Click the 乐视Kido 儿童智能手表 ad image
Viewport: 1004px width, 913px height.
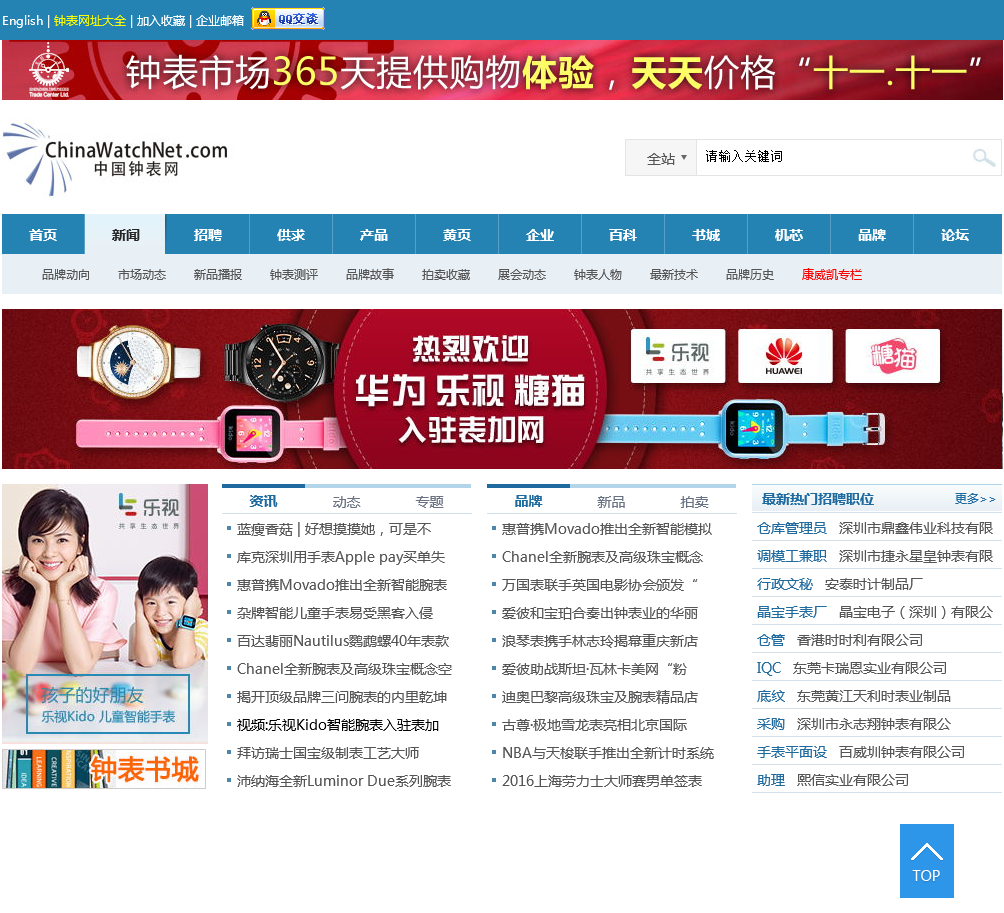pyautogui.click(x=105, y=613)
